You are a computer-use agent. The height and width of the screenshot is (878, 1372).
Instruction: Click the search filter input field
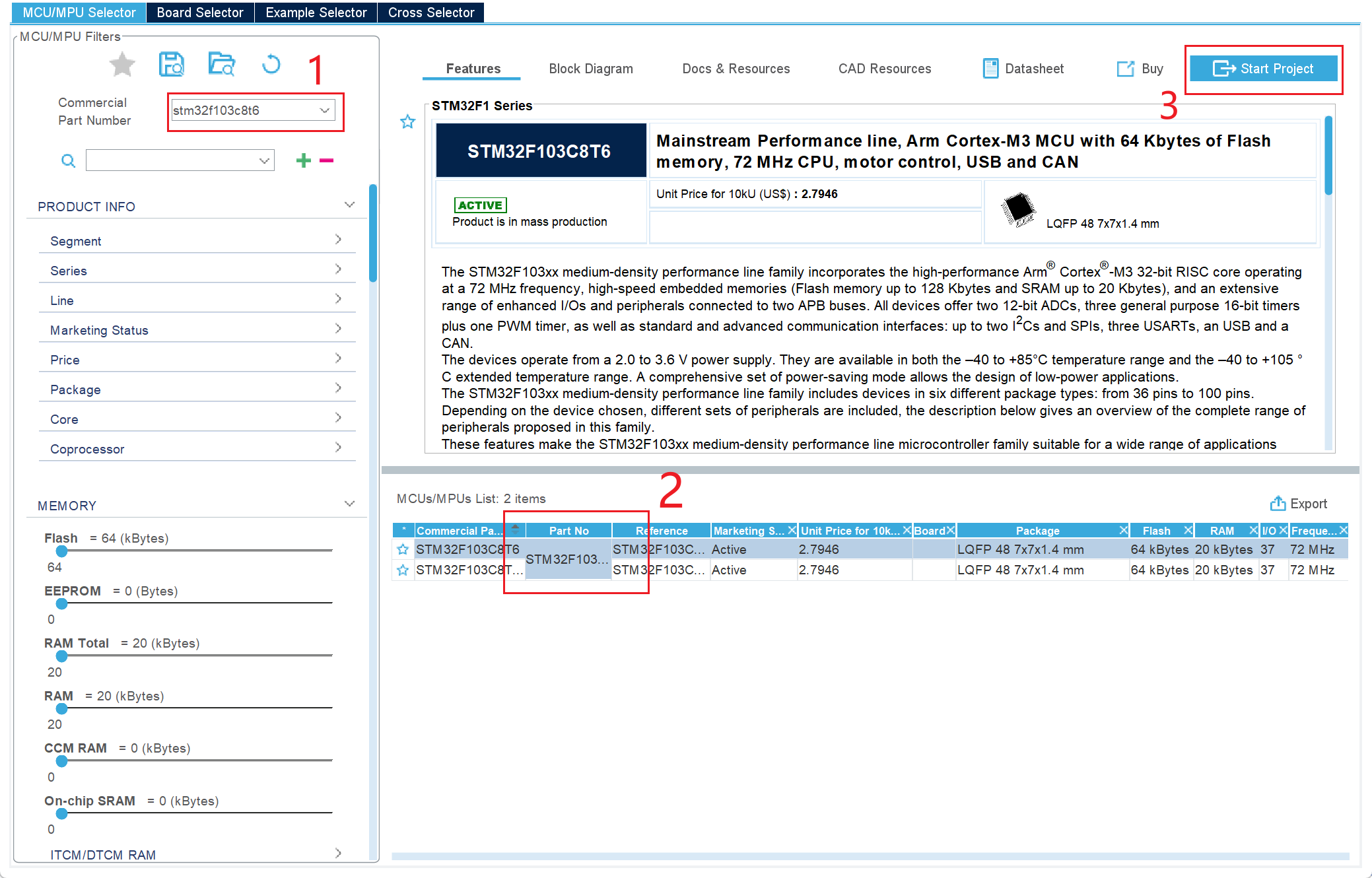pos(172,160)
